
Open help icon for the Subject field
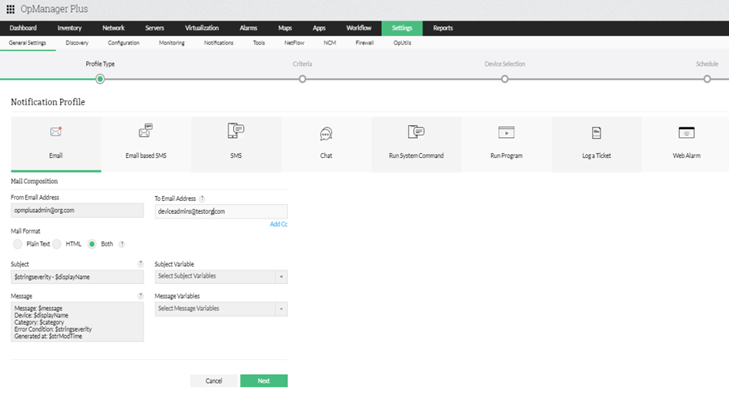(140, 264)
